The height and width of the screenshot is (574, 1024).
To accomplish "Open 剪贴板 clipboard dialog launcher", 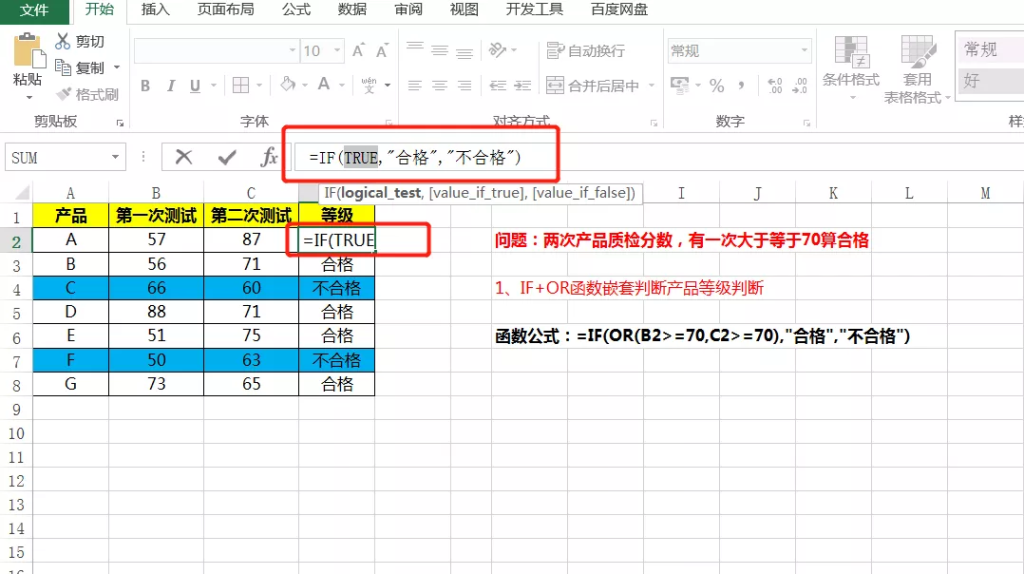I will click(x=120, y=123).
